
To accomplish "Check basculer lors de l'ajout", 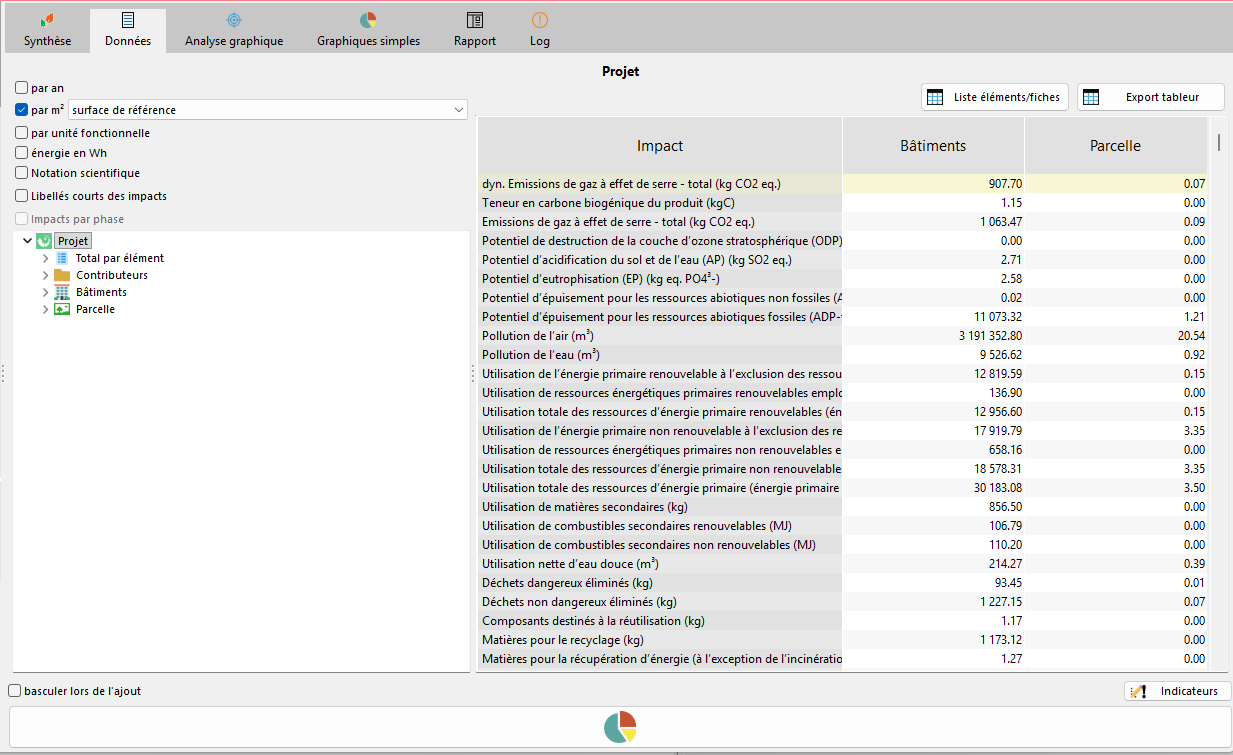I will click(14, 690).
